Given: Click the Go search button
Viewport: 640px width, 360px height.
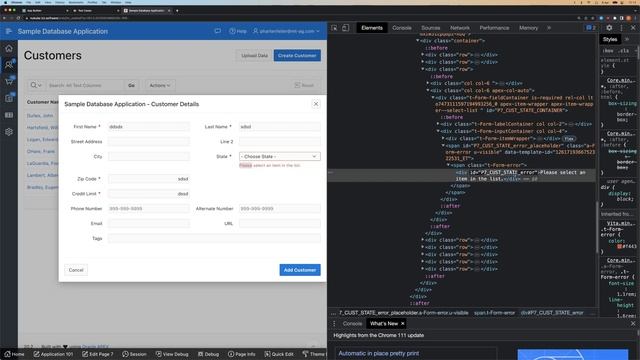Looking at the screenshot, I should (x=131, y=85).
